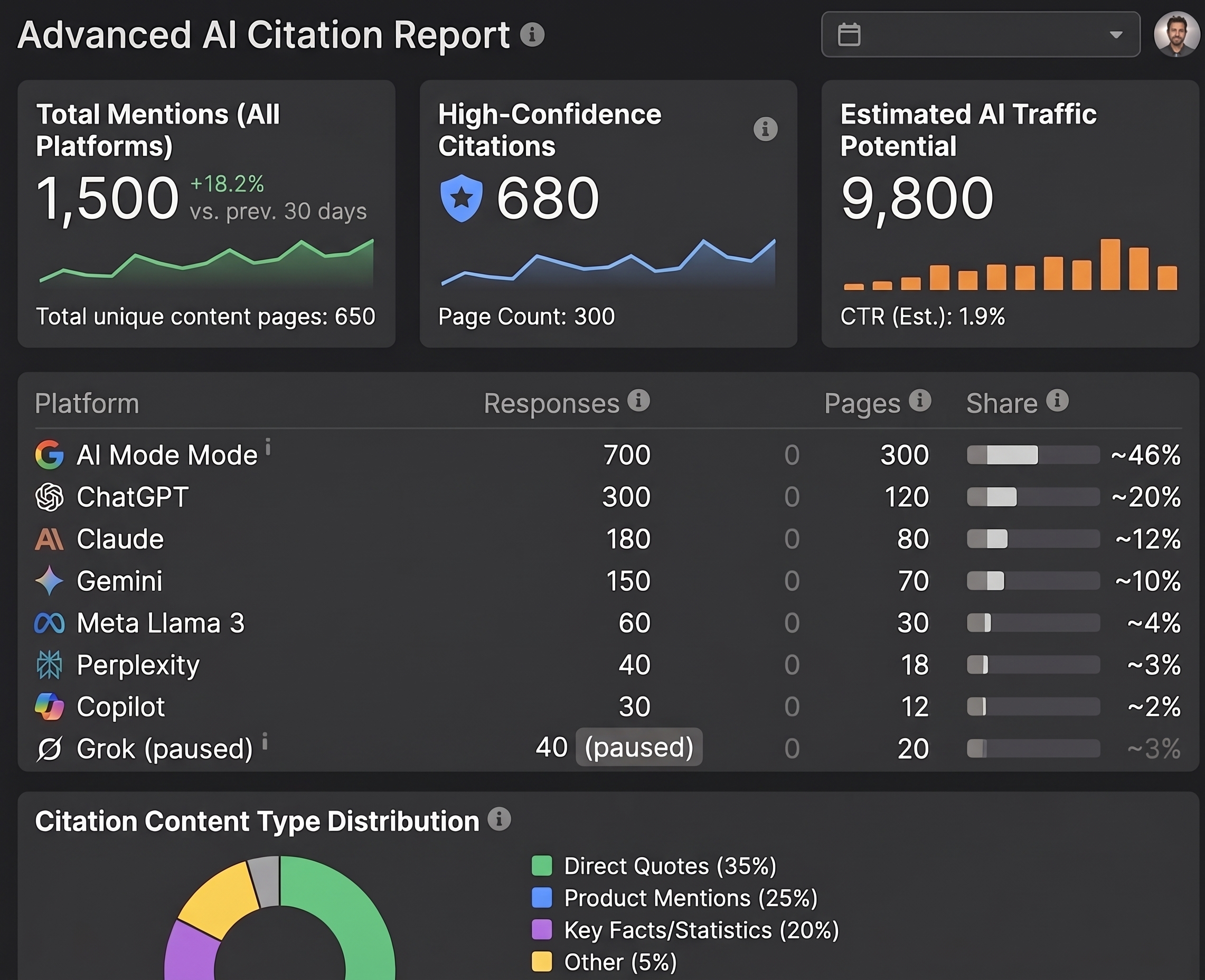1205x980 pixels.
Task: Click the Claude logo icon
Action: (x=49, y=539)
